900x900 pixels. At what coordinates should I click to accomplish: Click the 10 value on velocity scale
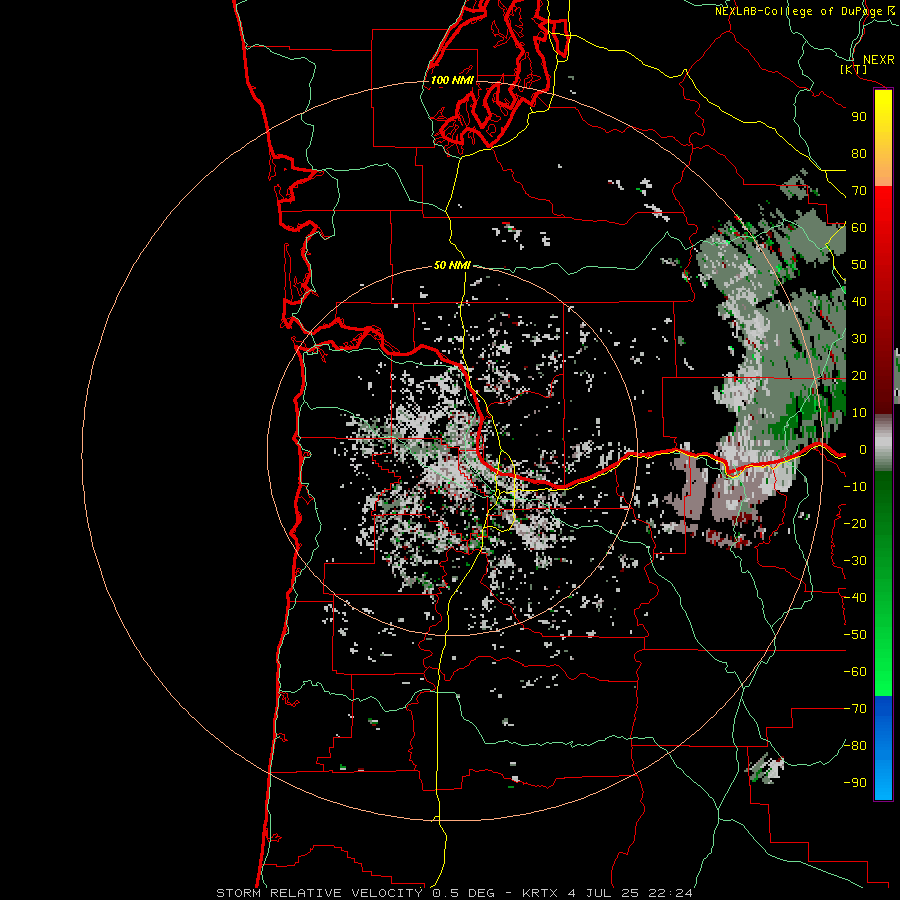pyautogui.click(x=859, y=413)
